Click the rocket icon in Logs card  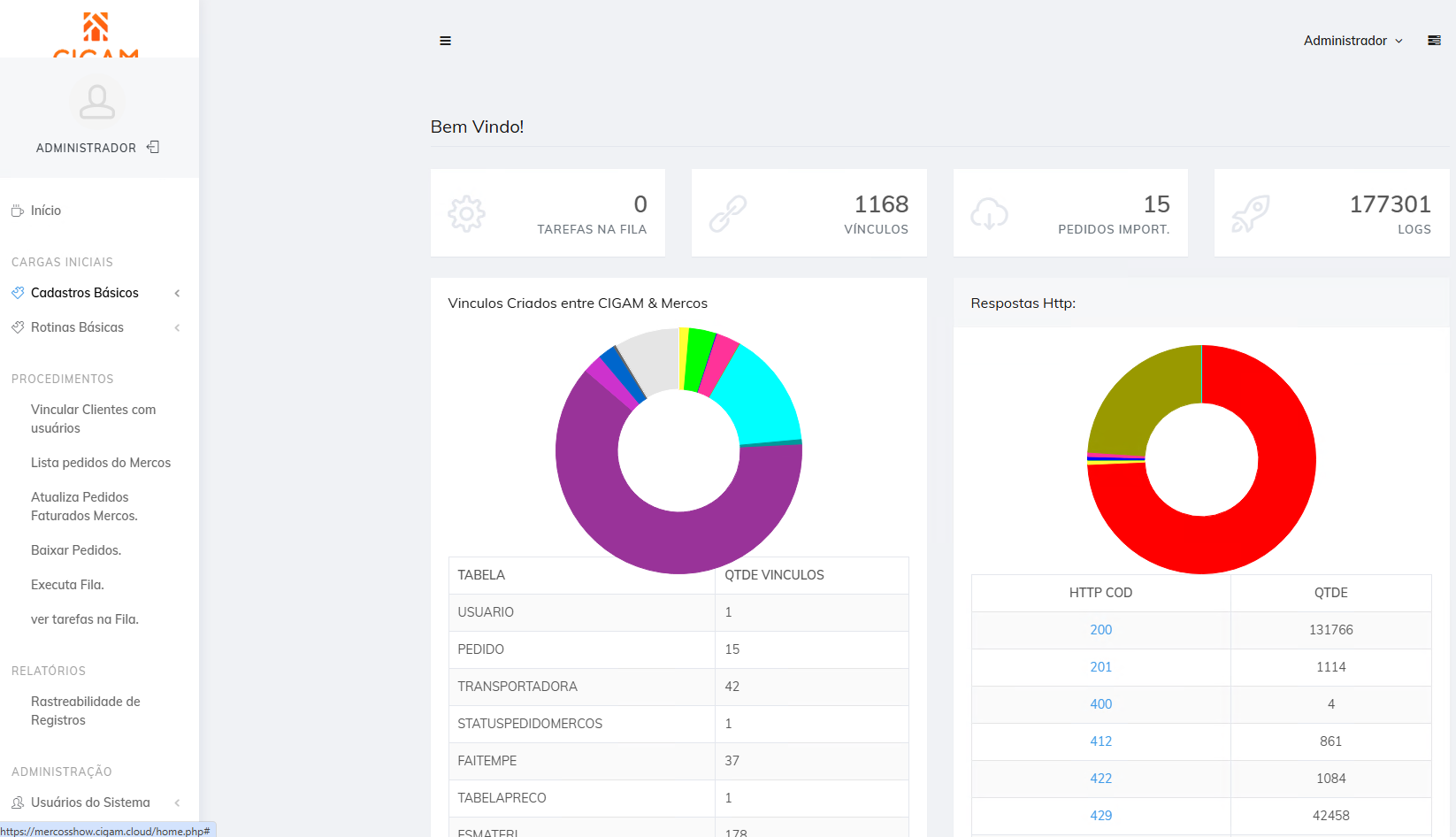(x=1251, y=214)
